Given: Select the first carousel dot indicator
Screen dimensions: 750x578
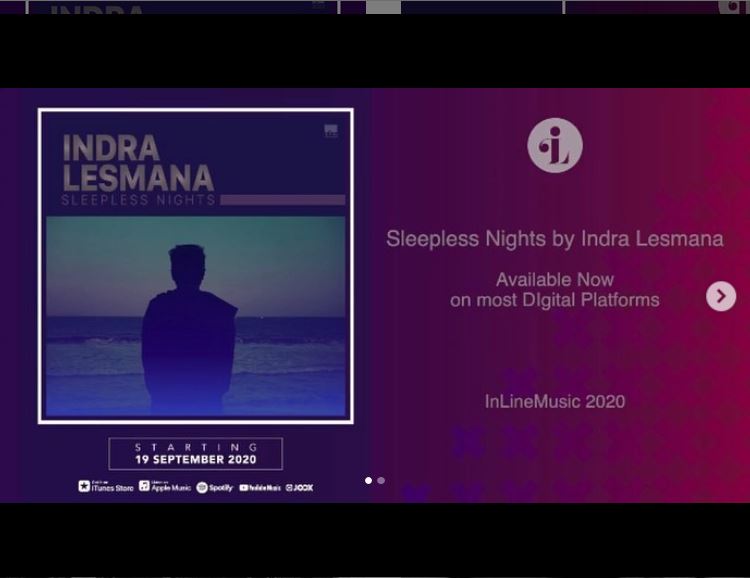Looking at the screenshot, I should [368, 480].
